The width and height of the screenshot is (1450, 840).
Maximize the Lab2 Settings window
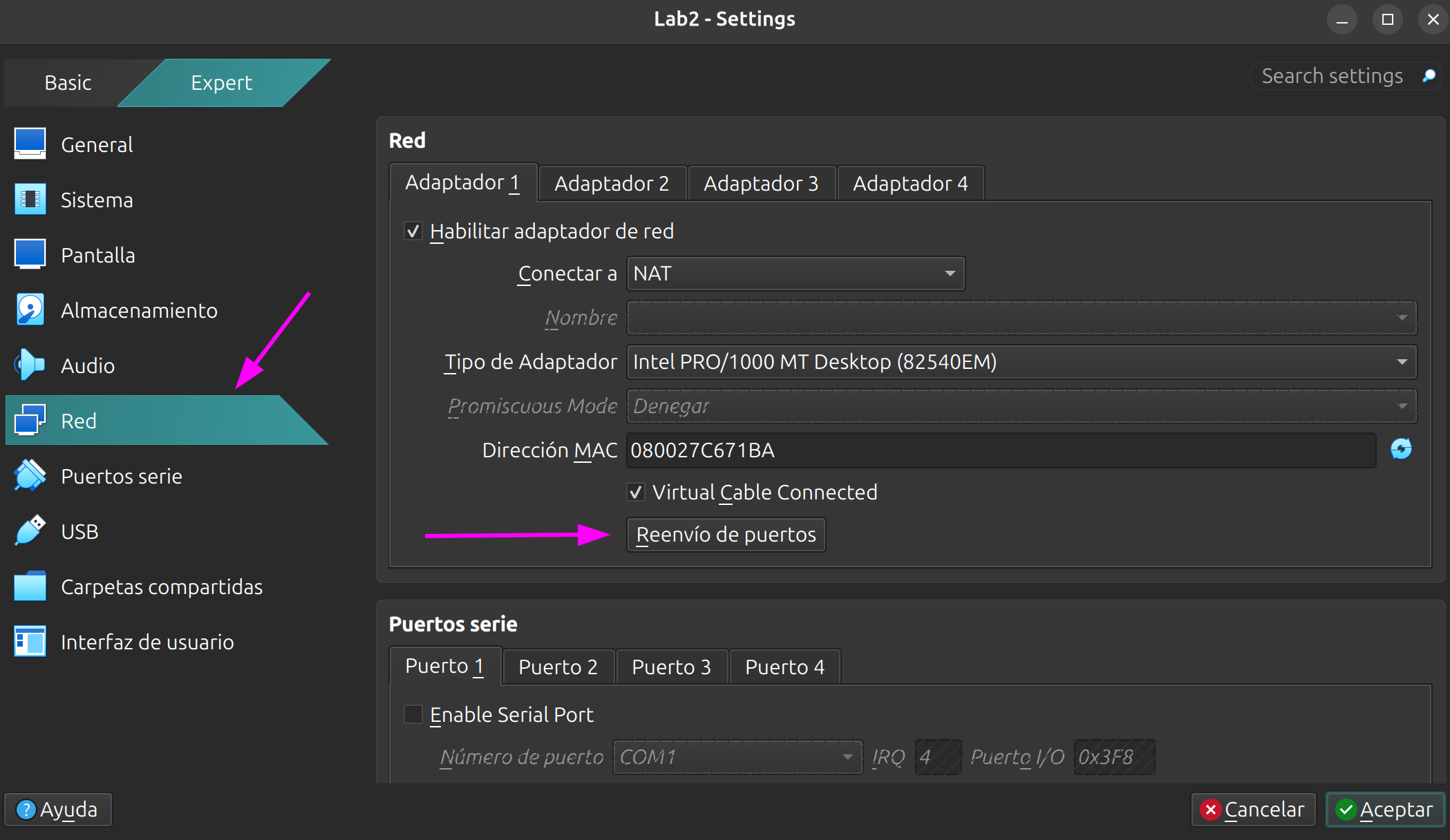tap(1388, 19)
